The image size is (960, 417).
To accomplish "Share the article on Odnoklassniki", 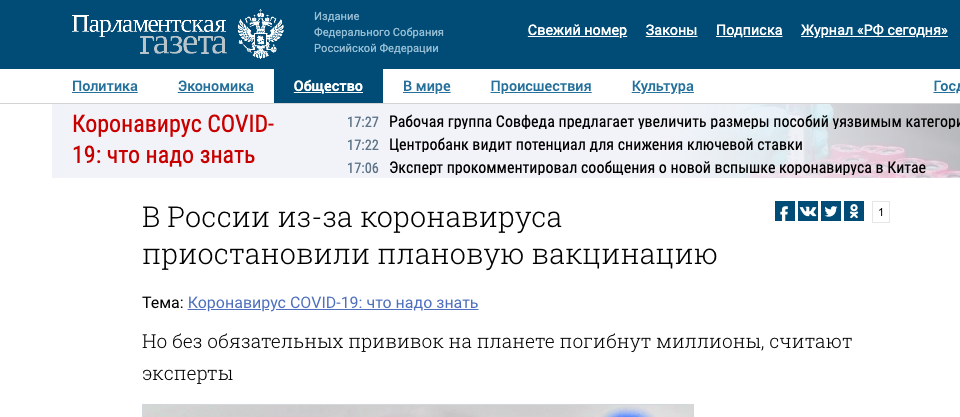I will 854,211.
